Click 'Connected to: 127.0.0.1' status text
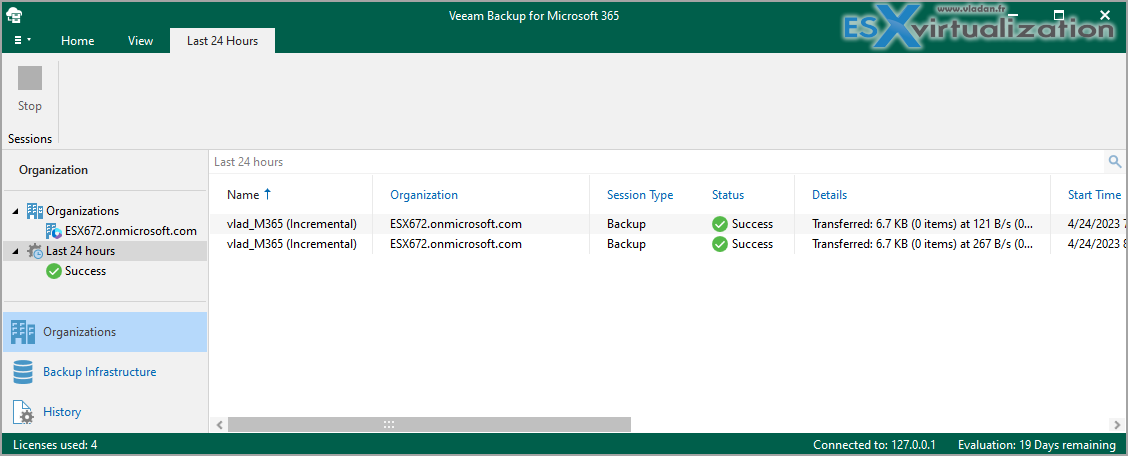Image resolution: width=1128 pixels, height=456 pixels. [x=876, y=444]
